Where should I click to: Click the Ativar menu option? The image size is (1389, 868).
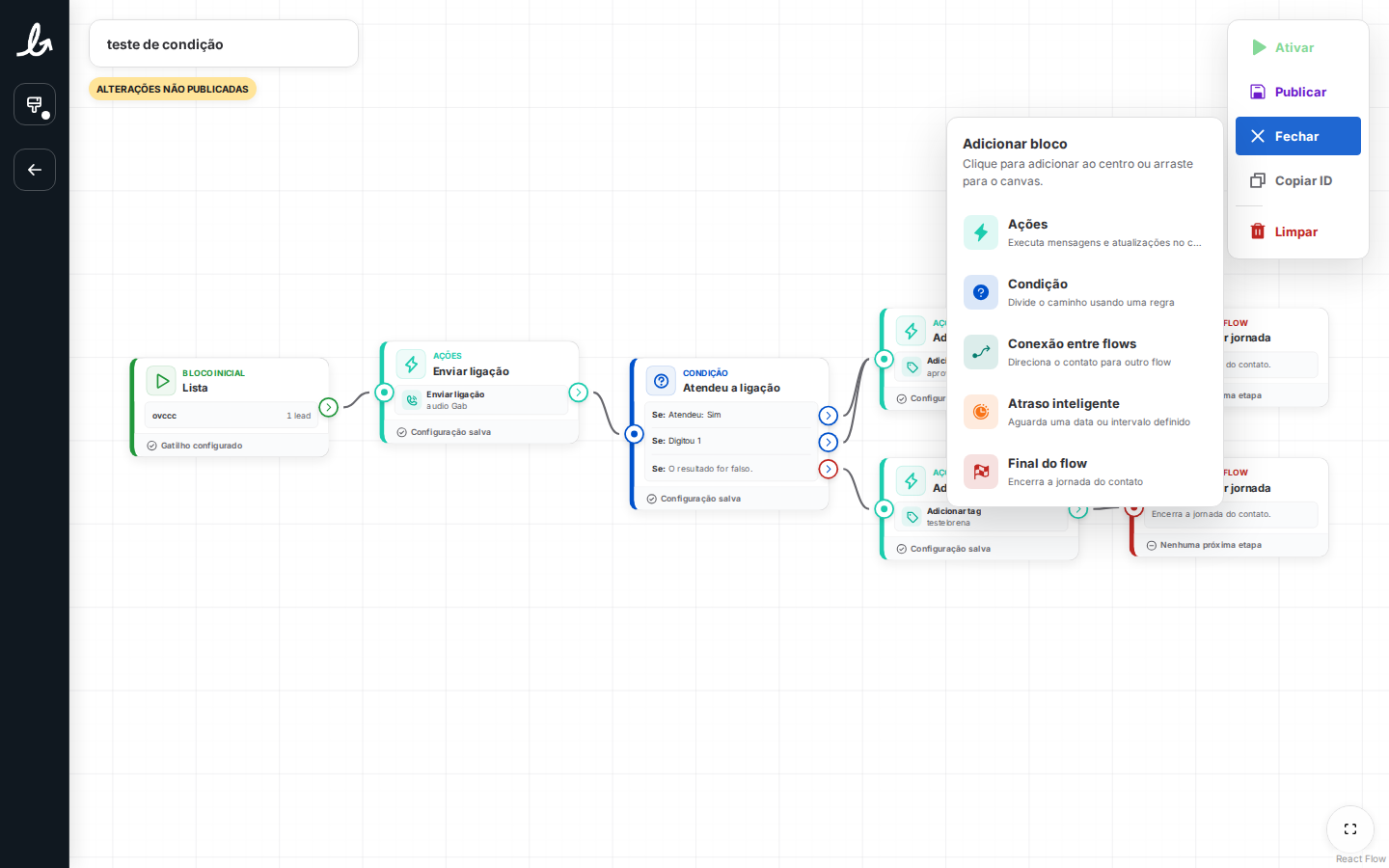click(1298, 47)
